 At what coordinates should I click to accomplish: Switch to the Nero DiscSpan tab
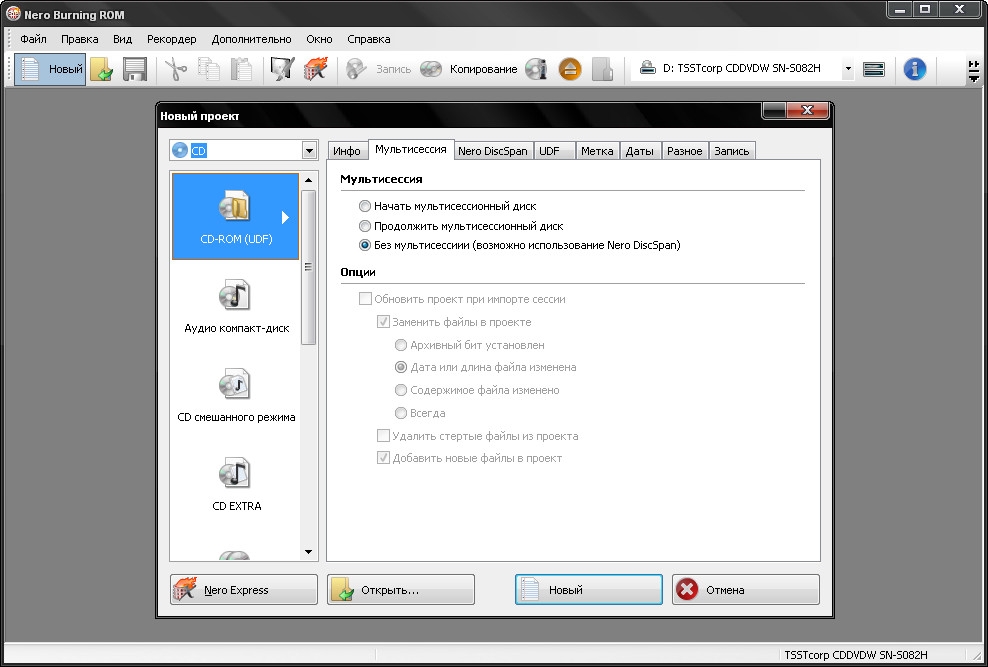(x=492, y=151)
